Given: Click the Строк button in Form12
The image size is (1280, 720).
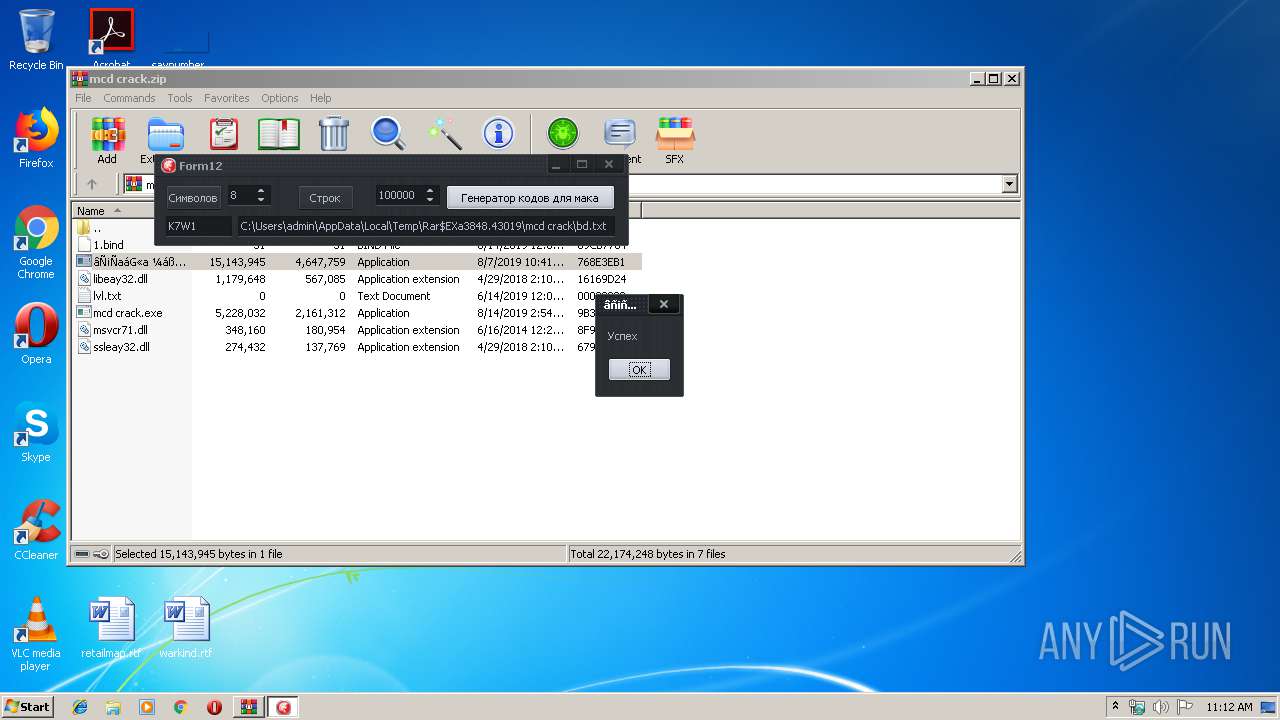Looking at the screenshot, I should coord(325,198).
